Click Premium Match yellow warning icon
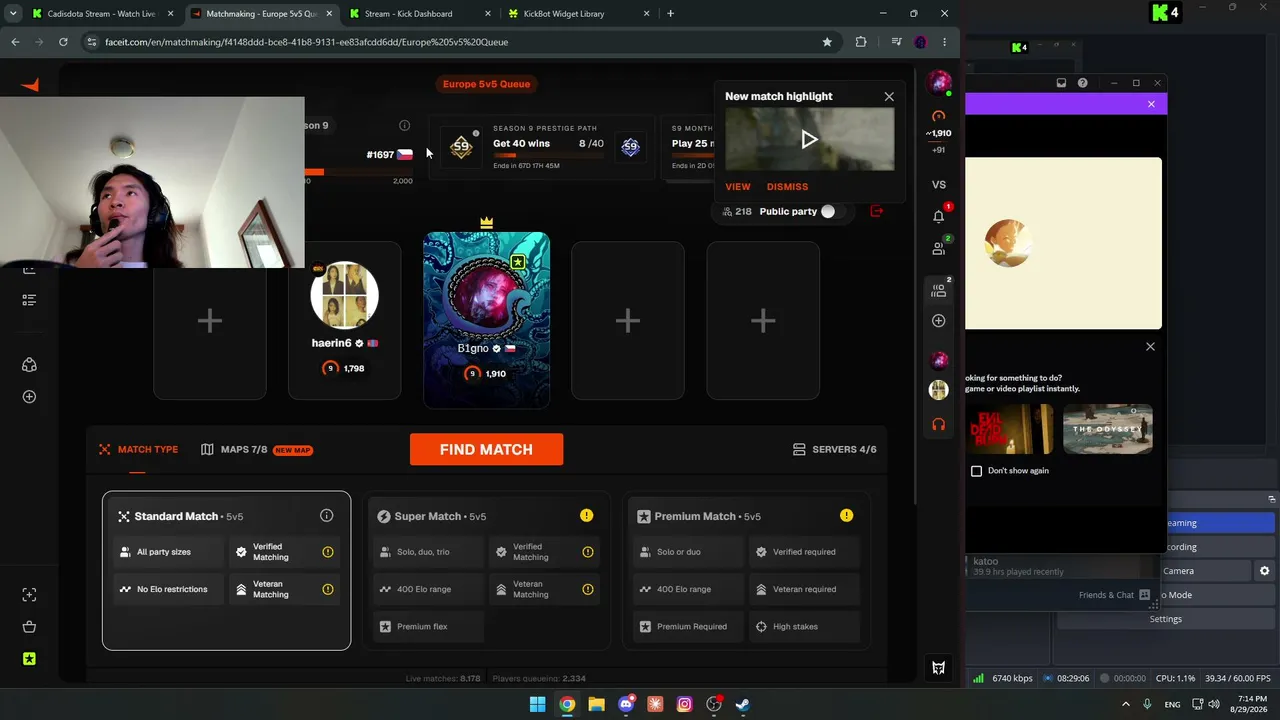1280x720 pixels. click(x=847, y=516)
